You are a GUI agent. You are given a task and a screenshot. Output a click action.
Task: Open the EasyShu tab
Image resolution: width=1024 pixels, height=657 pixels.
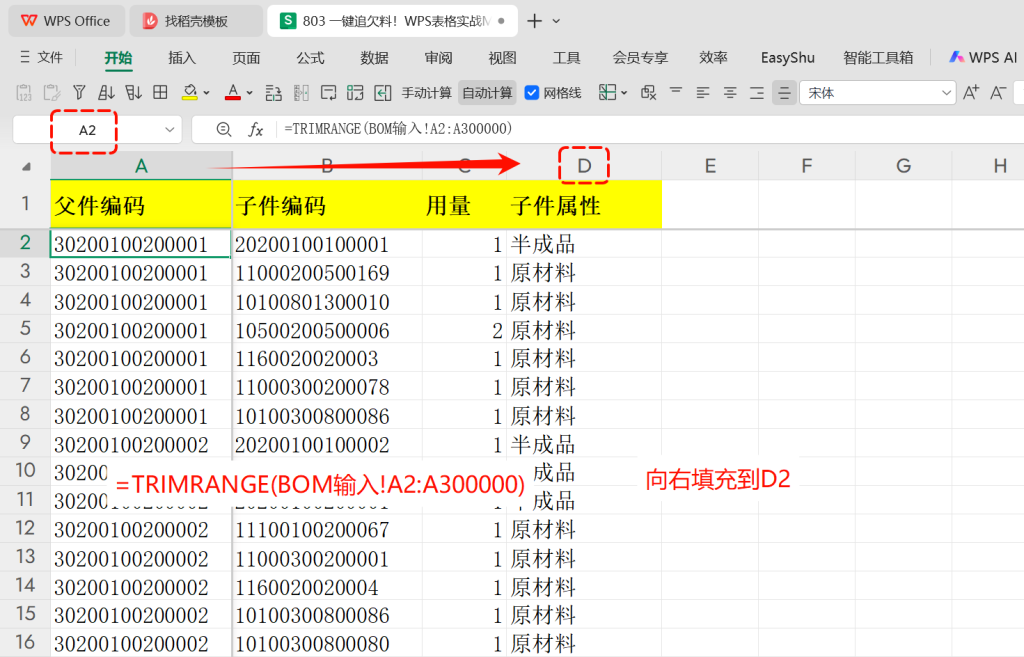point(788,57)
